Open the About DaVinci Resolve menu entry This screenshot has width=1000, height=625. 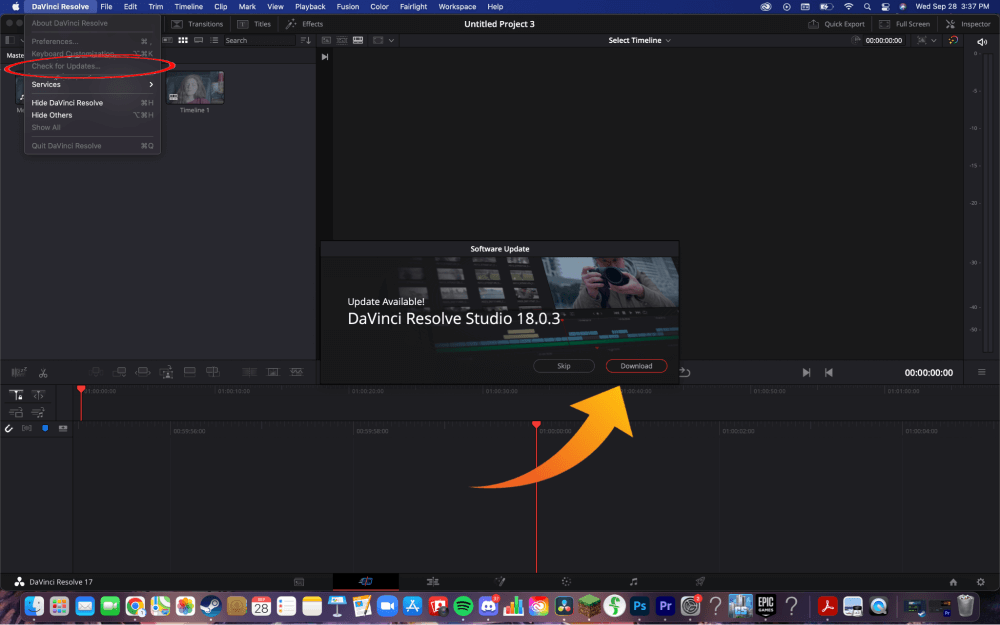[70, 23]
